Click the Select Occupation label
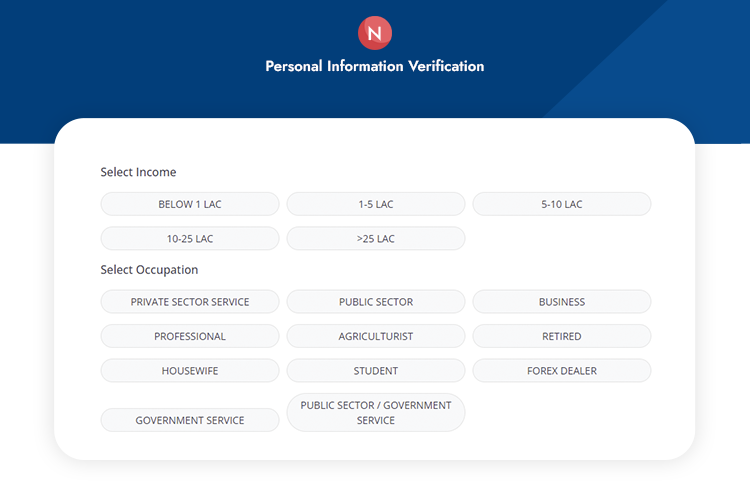750x500 pixels. (x=149, y=270)
